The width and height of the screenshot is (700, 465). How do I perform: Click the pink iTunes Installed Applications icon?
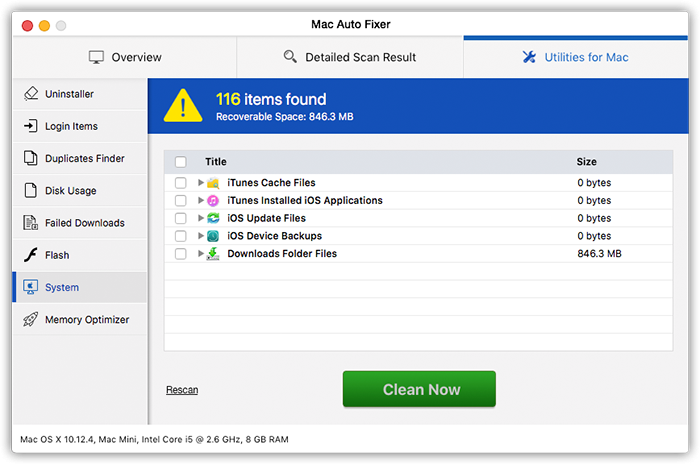(x=213, y=201)
